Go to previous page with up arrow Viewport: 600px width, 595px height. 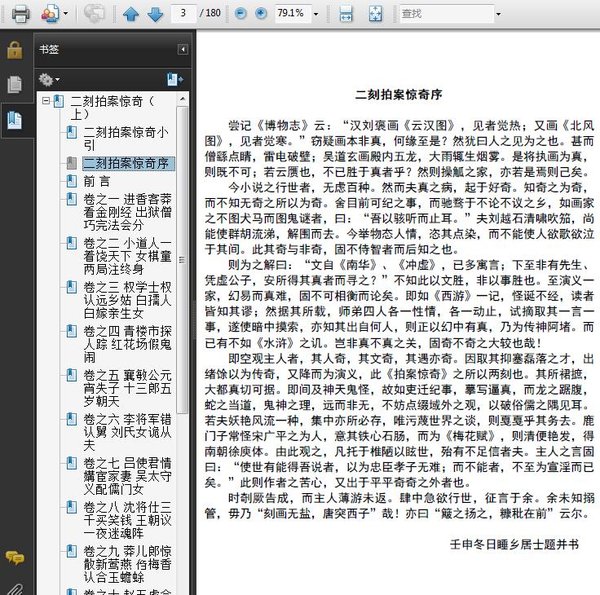tap(131, 14)
